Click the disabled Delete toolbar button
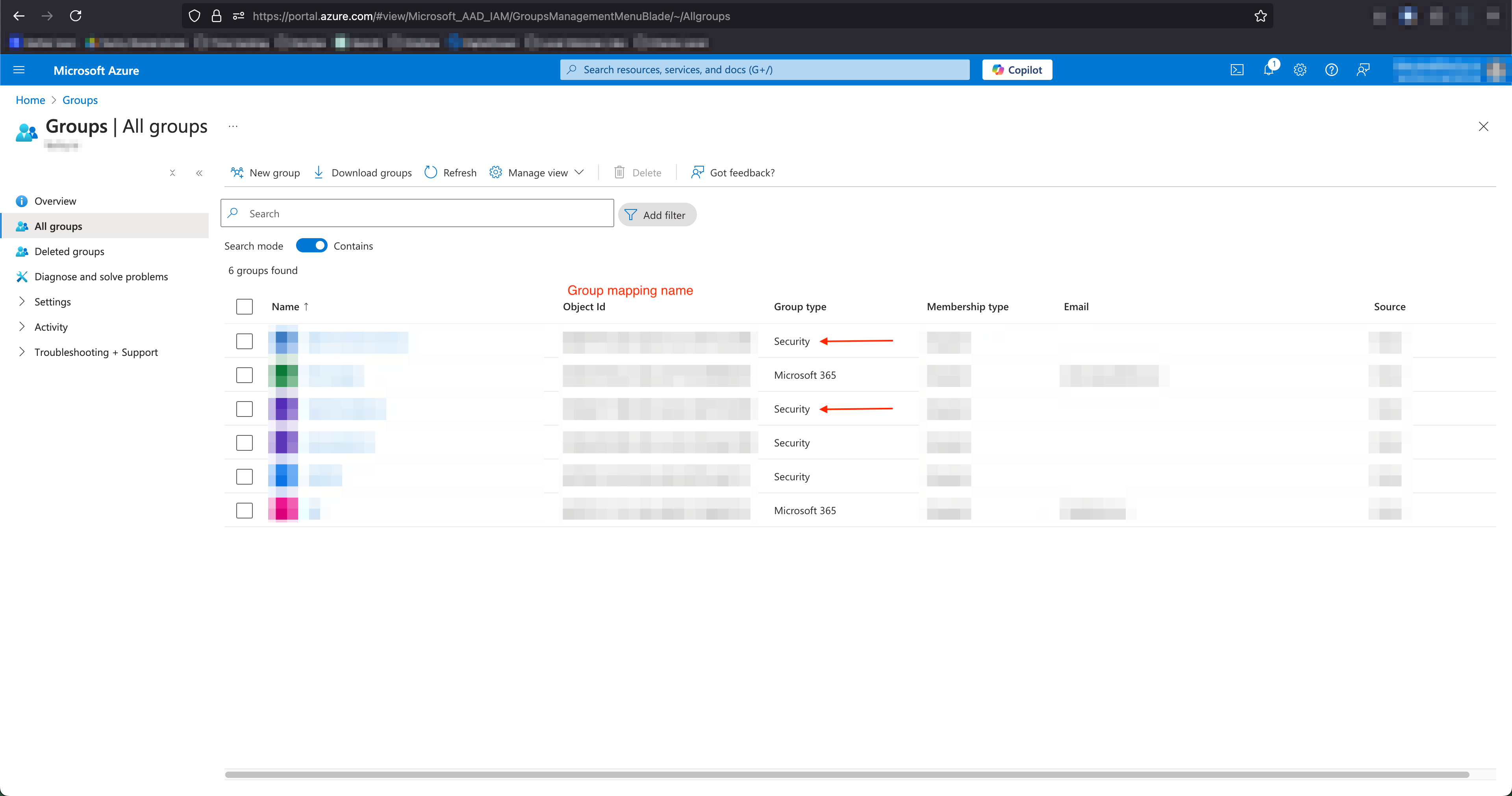This screenshot has height=796, width=1512. tap(637, 172)
